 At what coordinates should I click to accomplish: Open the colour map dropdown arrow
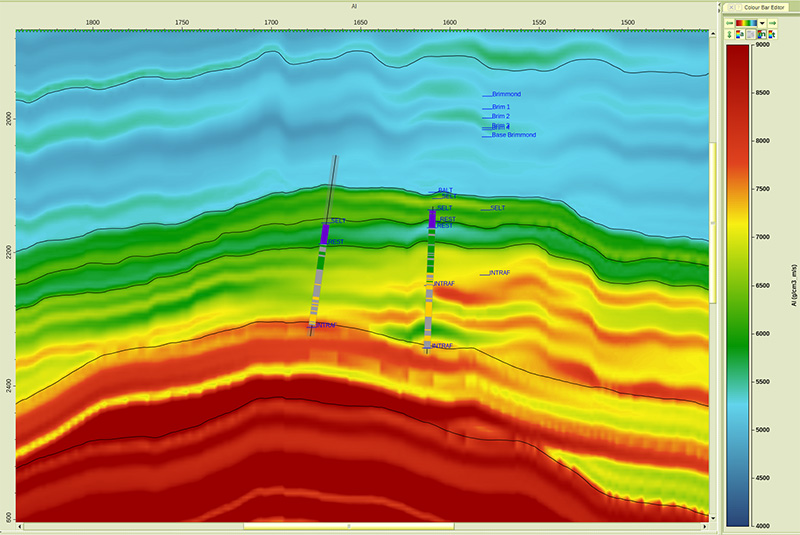coord(762,22)
